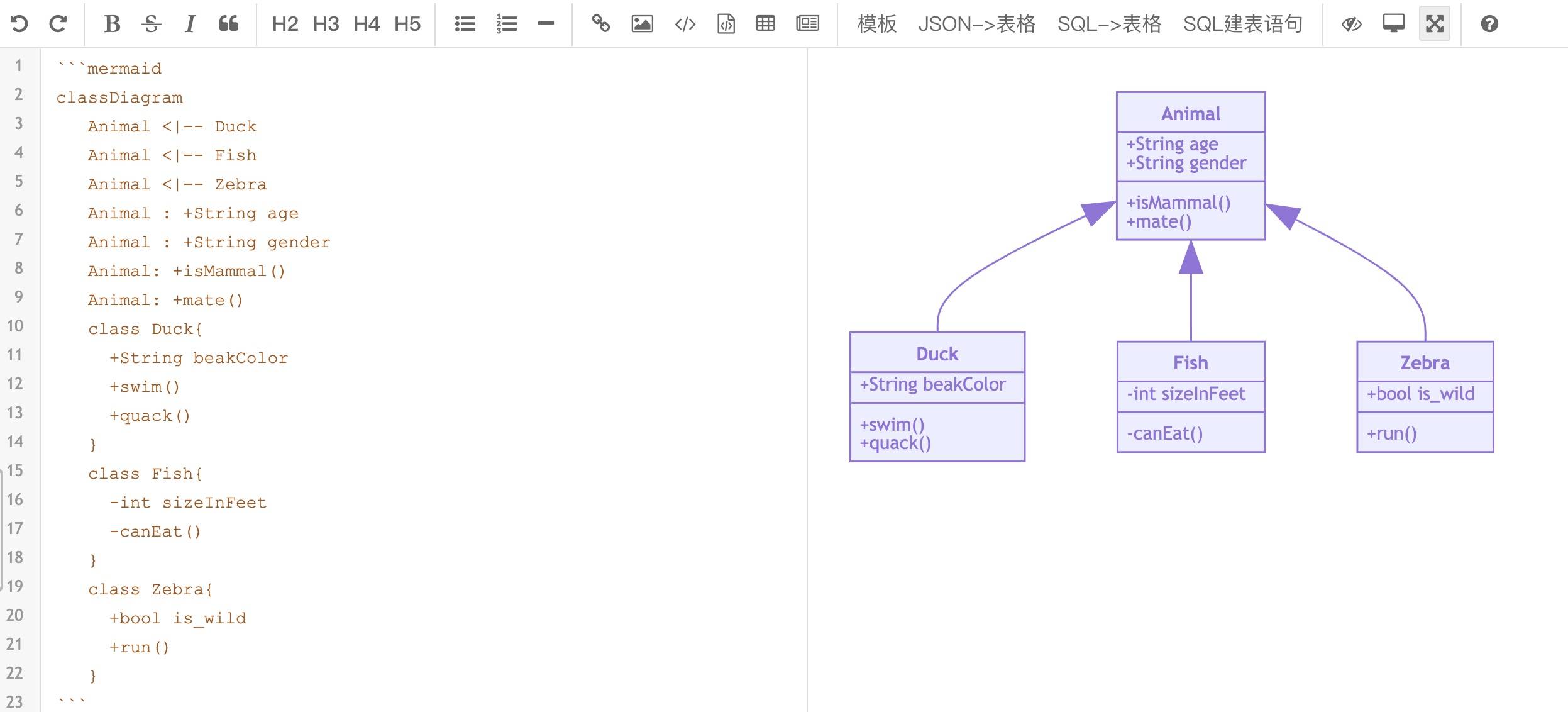
Task: Open help with the question mark icon
Action: 1489,24
